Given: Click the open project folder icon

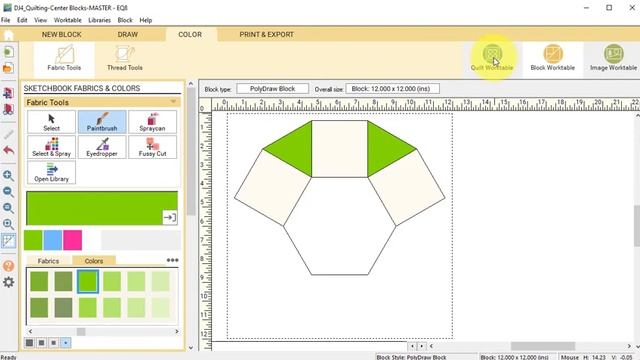Looking at the screenshot, I should point(9,68).
